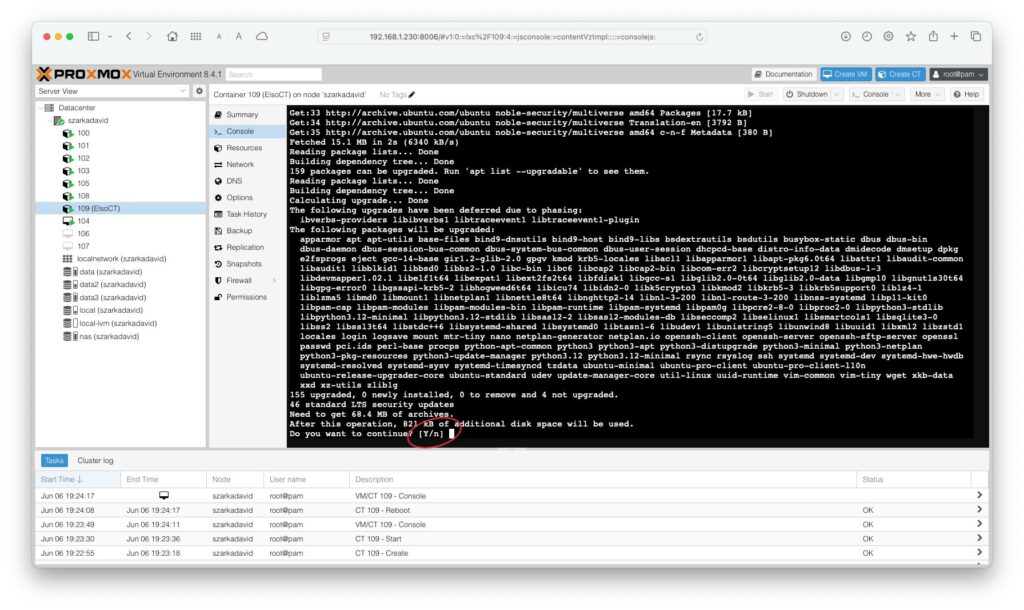Open the Resources menu item
The width and height of the screenshot is (1024, 610).
[244, 148]
